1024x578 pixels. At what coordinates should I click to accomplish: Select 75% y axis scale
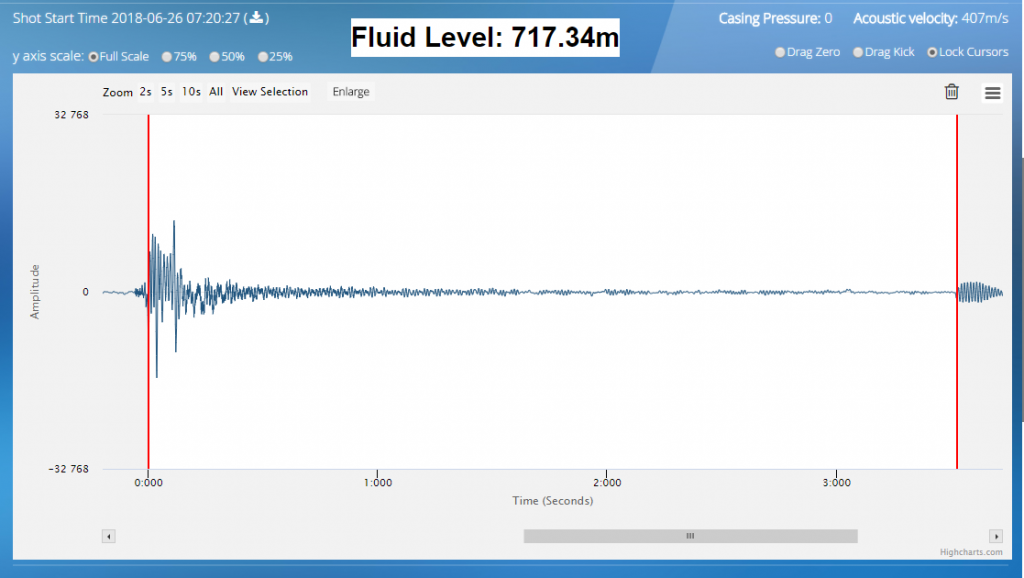(x=167, y=57)
